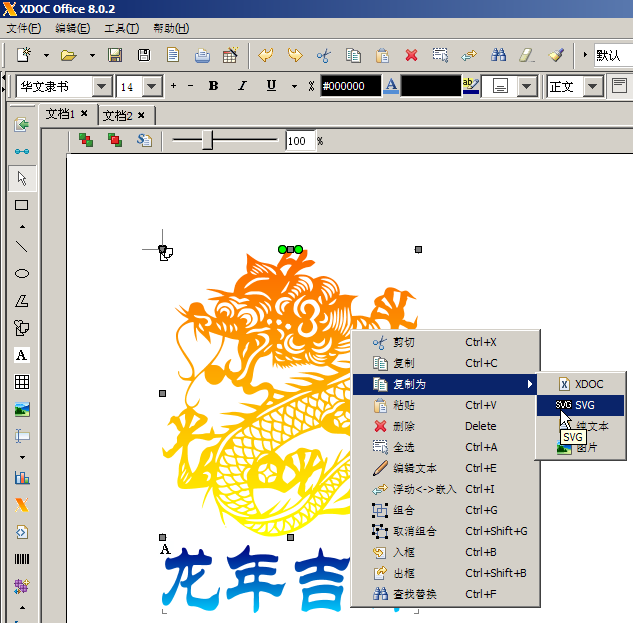Open the New document dropdown arrow
The image size is (633, 623).
(46, 55)
